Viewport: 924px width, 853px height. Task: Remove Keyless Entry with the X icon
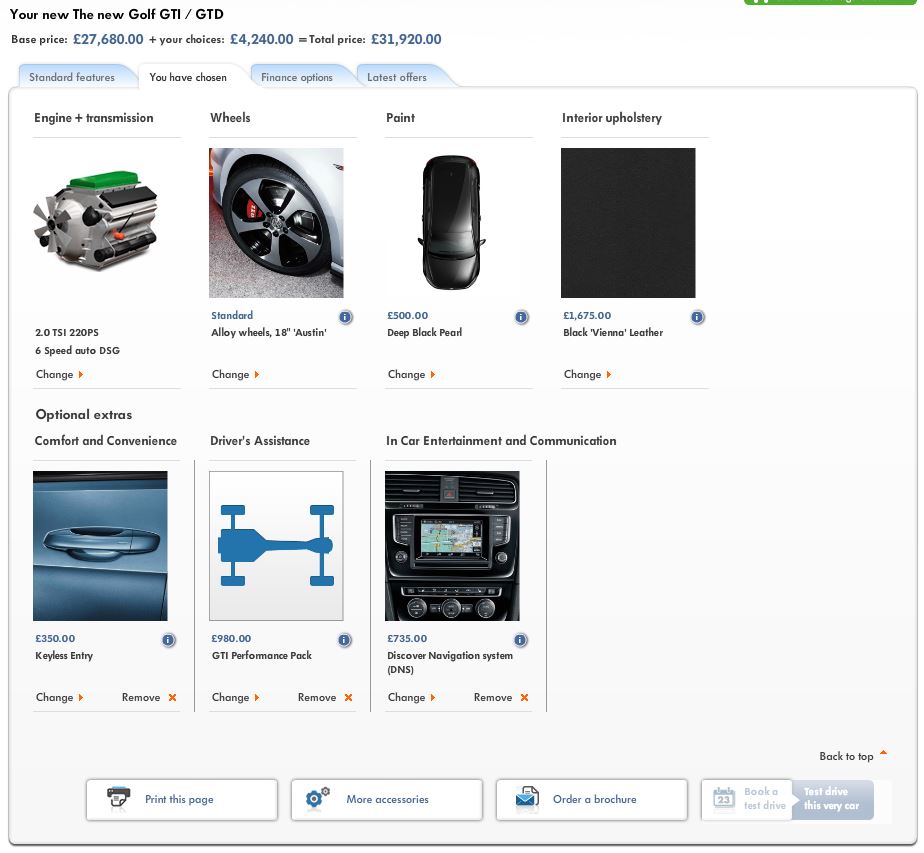point(172,698)
